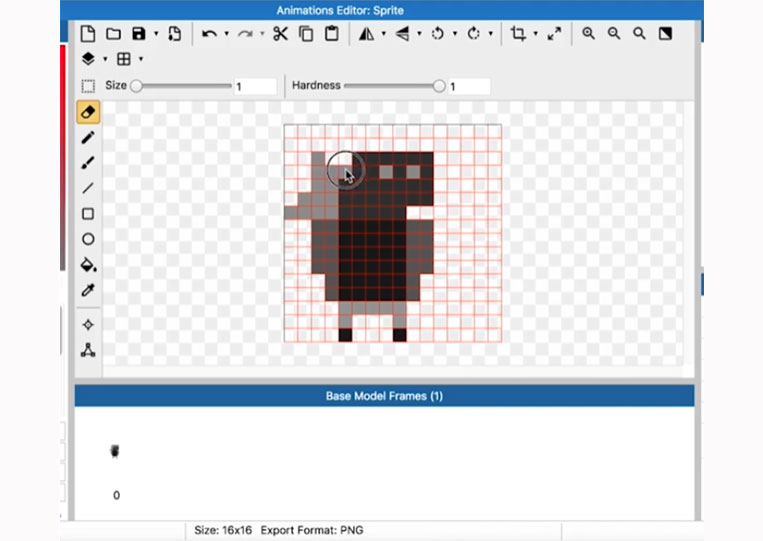The height and width of the screenshot is (541, 763).
Task: Open the crop options dropdown arrow
Action: tap(535, 34)
